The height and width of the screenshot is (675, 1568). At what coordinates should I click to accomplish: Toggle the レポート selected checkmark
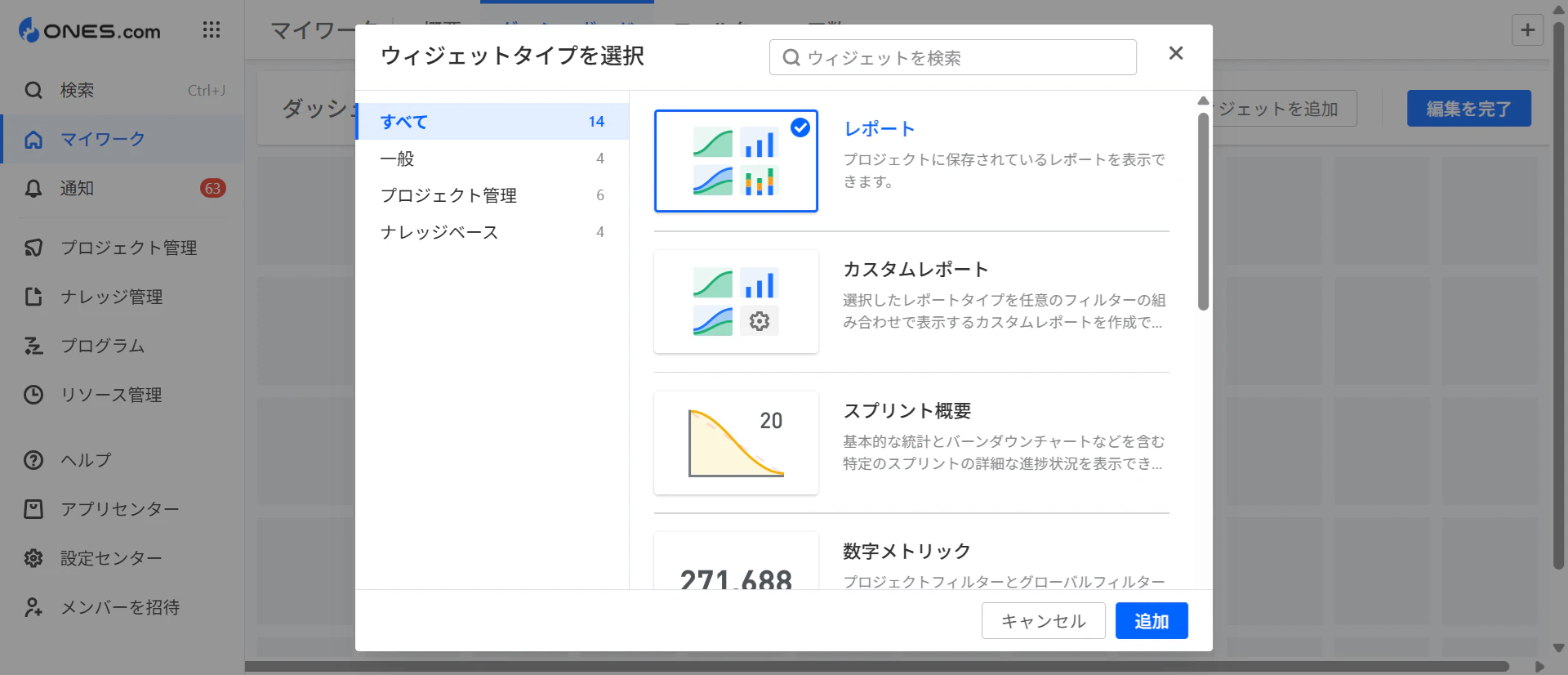[800, 127]
